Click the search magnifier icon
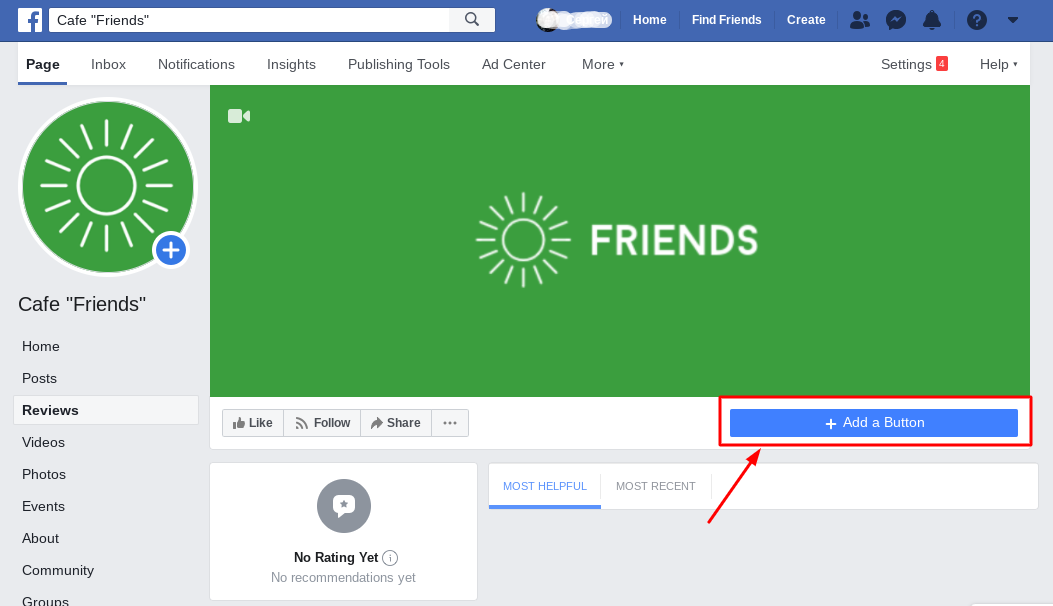The height and width of the screenshot is (606, 1053). (x=472, y=20)
